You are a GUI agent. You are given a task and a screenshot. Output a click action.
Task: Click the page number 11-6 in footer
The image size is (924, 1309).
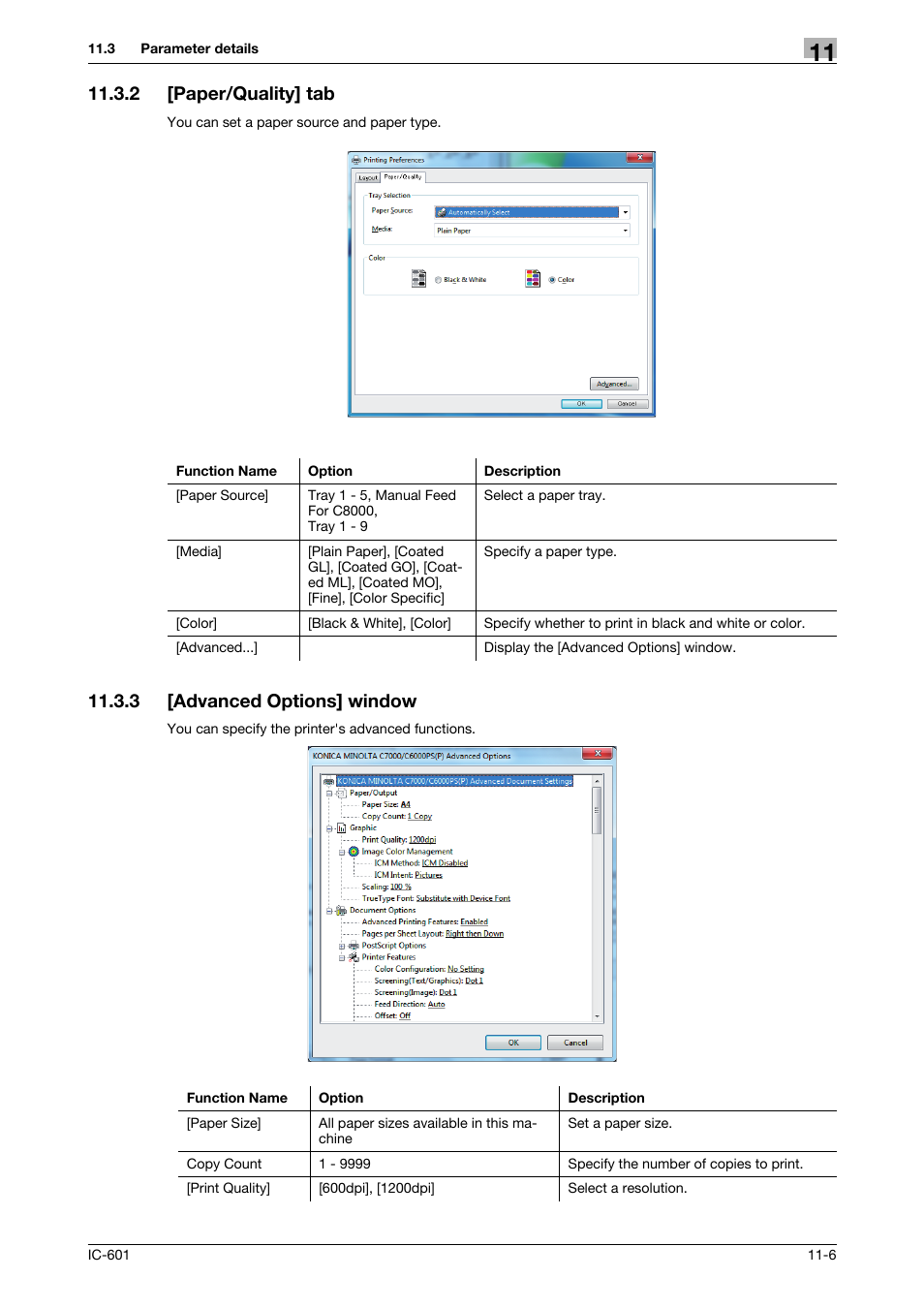822,1255
